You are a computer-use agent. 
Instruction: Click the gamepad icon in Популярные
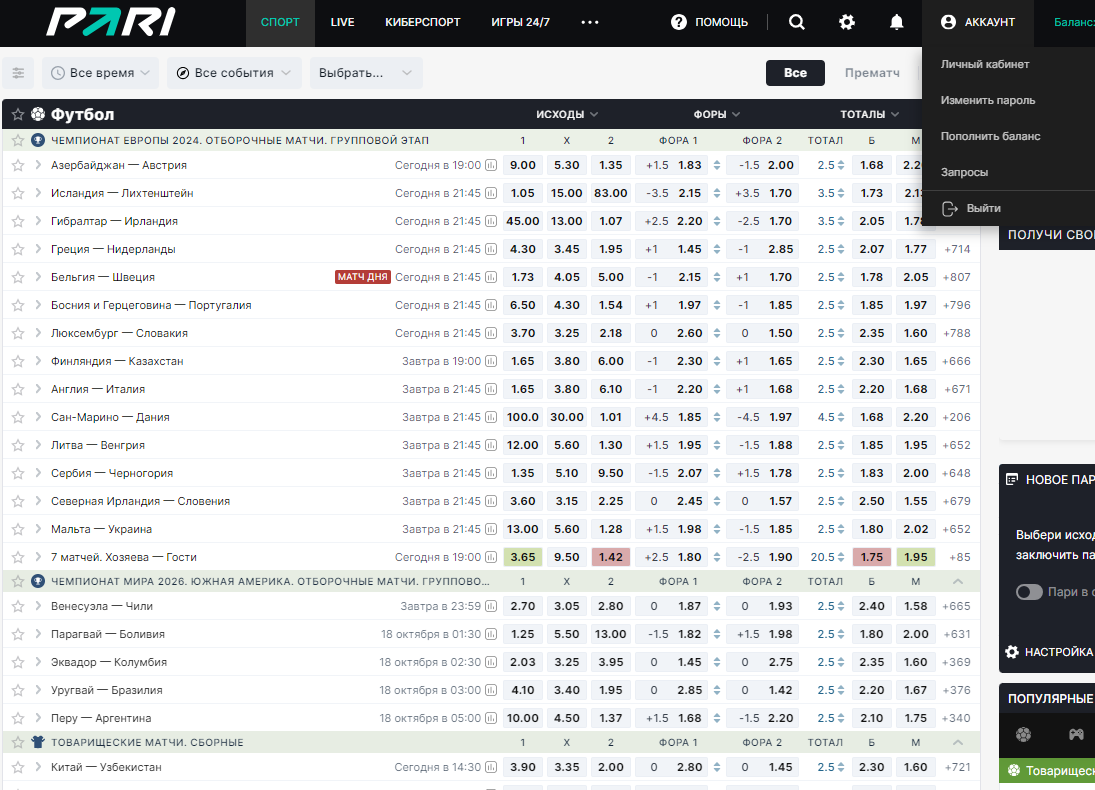click(x=1076, y=734)
